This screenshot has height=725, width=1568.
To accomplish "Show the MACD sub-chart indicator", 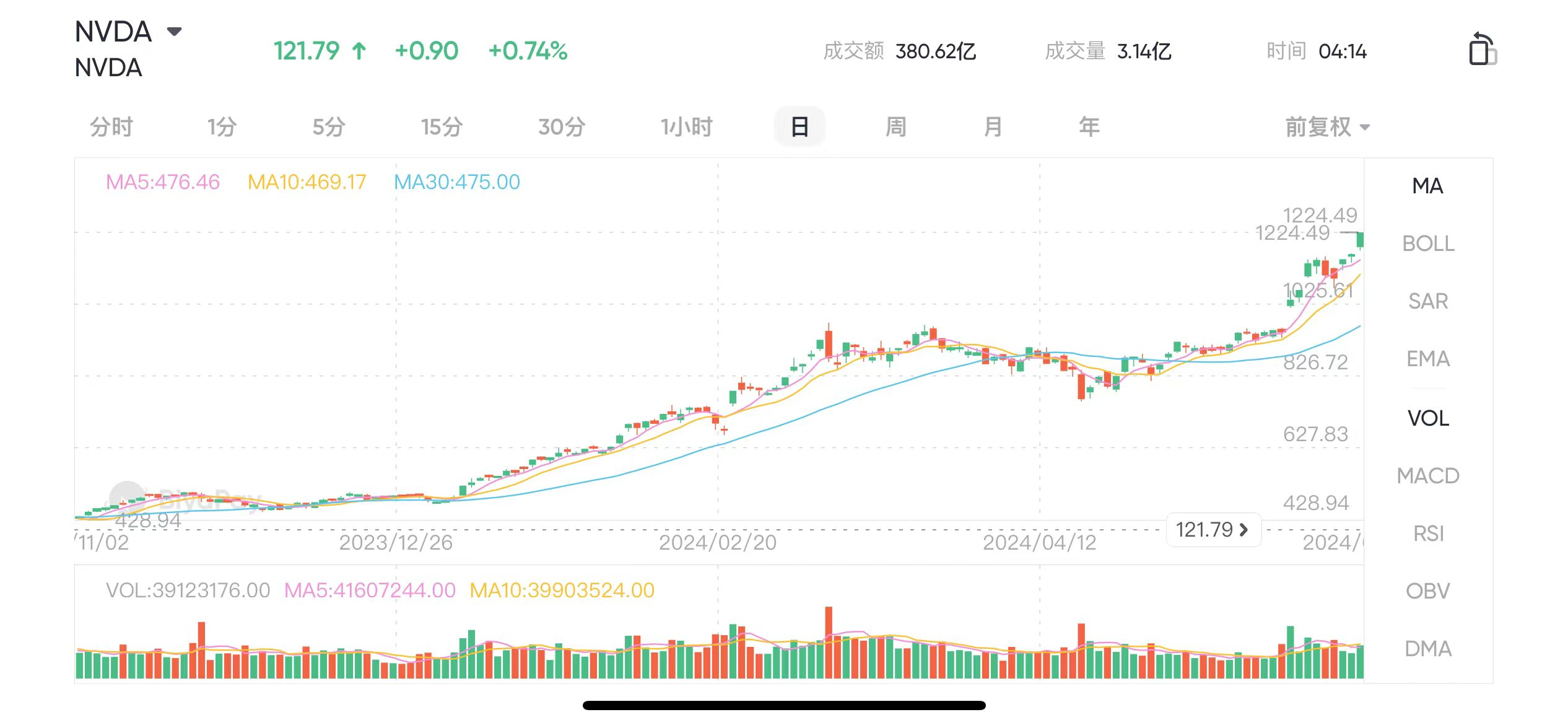I will click(1428, 476).
